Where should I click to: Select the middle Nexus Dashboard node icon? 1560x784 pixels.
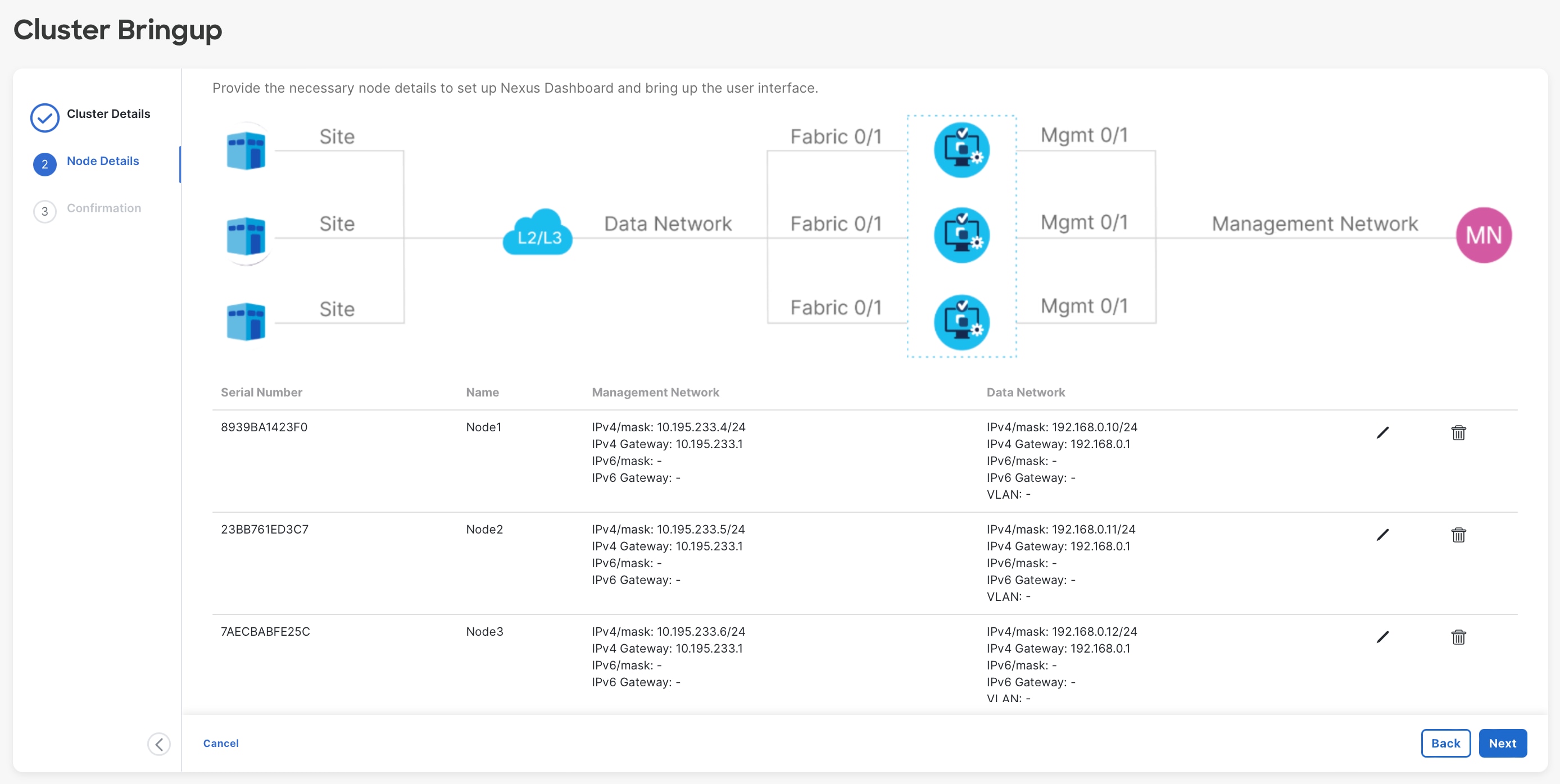(962, 235)
